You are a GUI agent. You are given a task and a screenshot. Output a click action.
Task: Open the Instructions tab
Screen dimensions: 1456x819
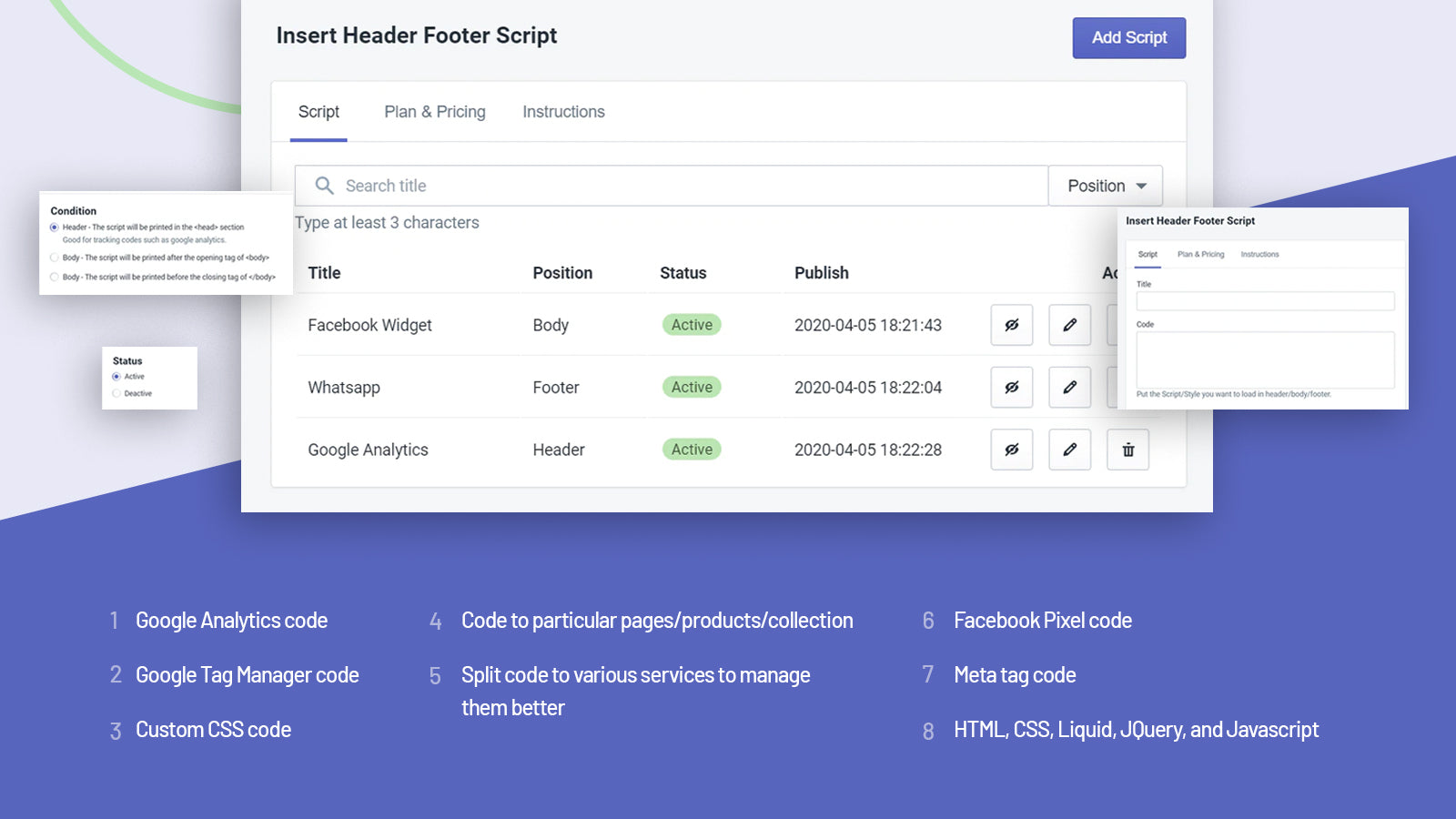pos(563,112)
